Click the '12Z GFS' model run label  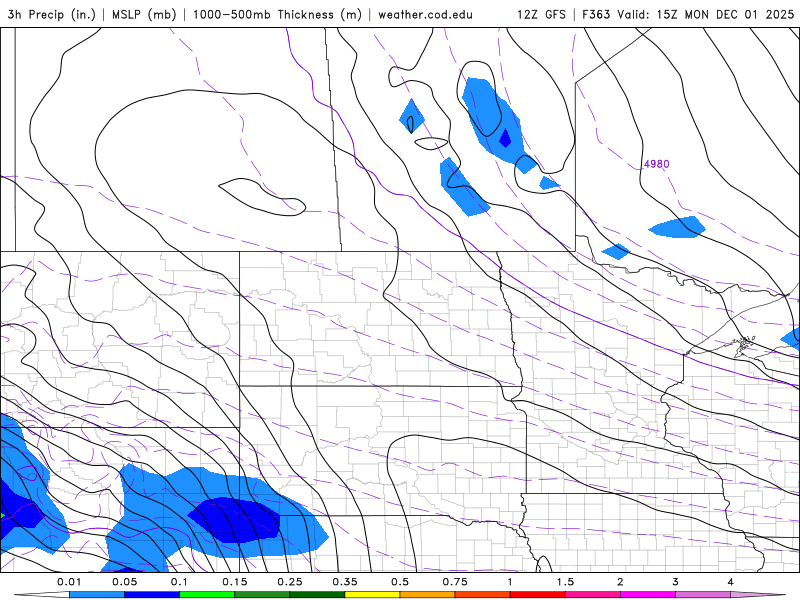point(541,14)
